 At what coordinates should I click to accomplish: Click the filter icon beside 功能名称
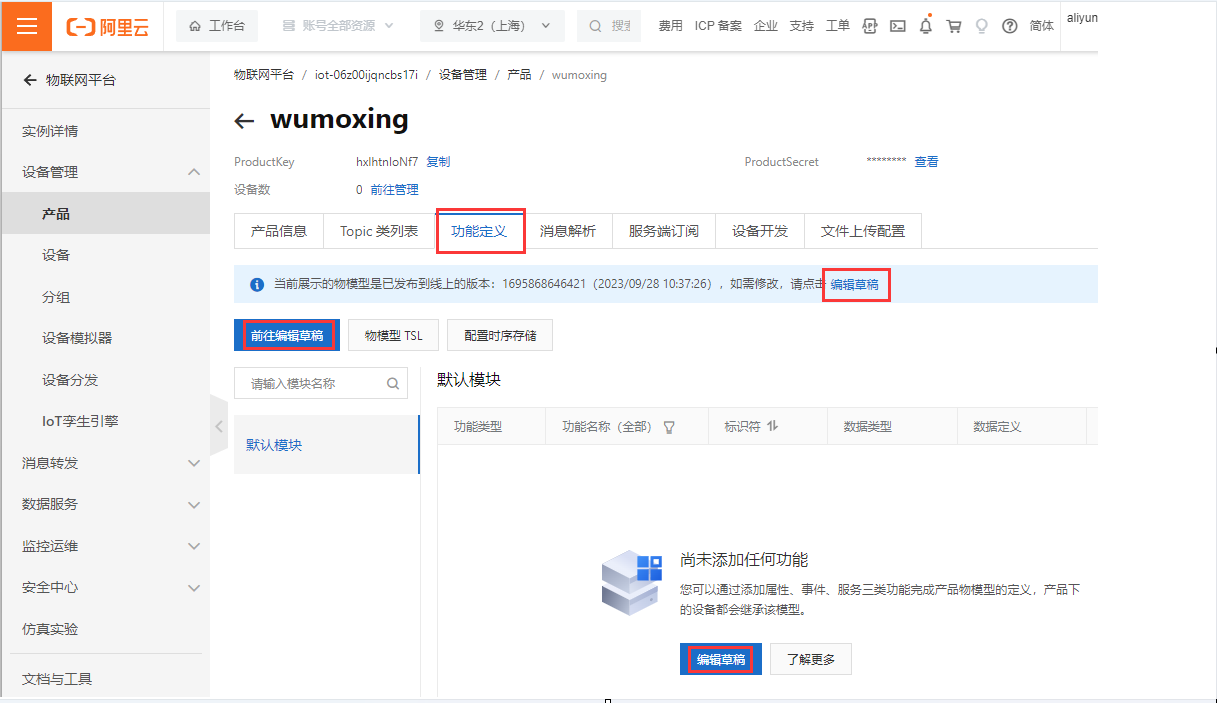tap(669, 427)
